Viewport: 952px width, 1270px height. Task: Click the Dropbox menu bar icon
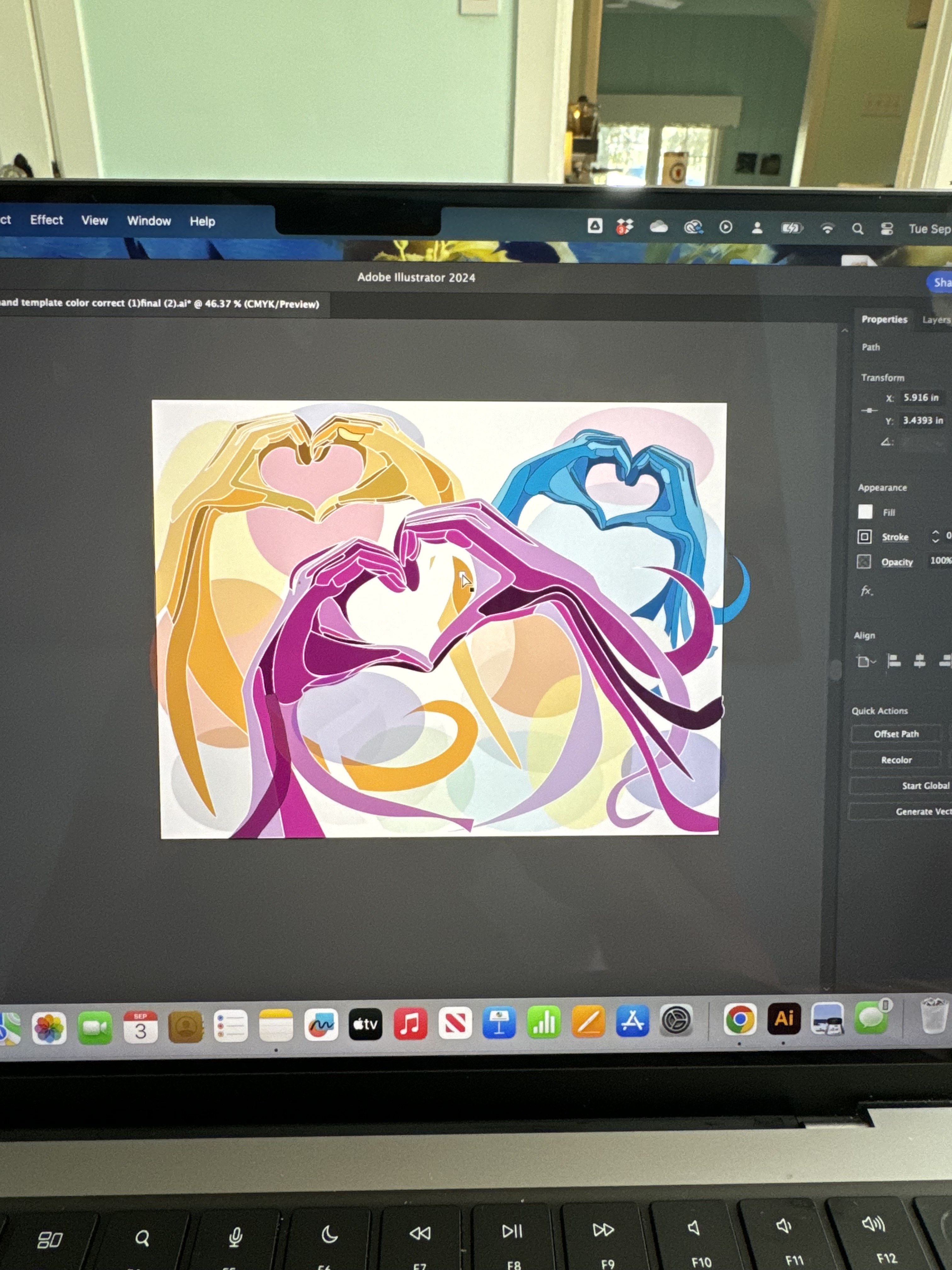coord(625,227)
